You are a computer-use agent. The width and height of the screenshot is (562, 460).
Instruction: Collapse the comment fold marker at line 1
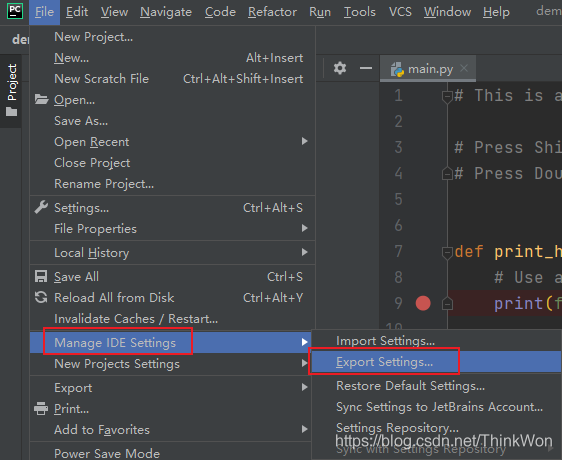point(447,97)
